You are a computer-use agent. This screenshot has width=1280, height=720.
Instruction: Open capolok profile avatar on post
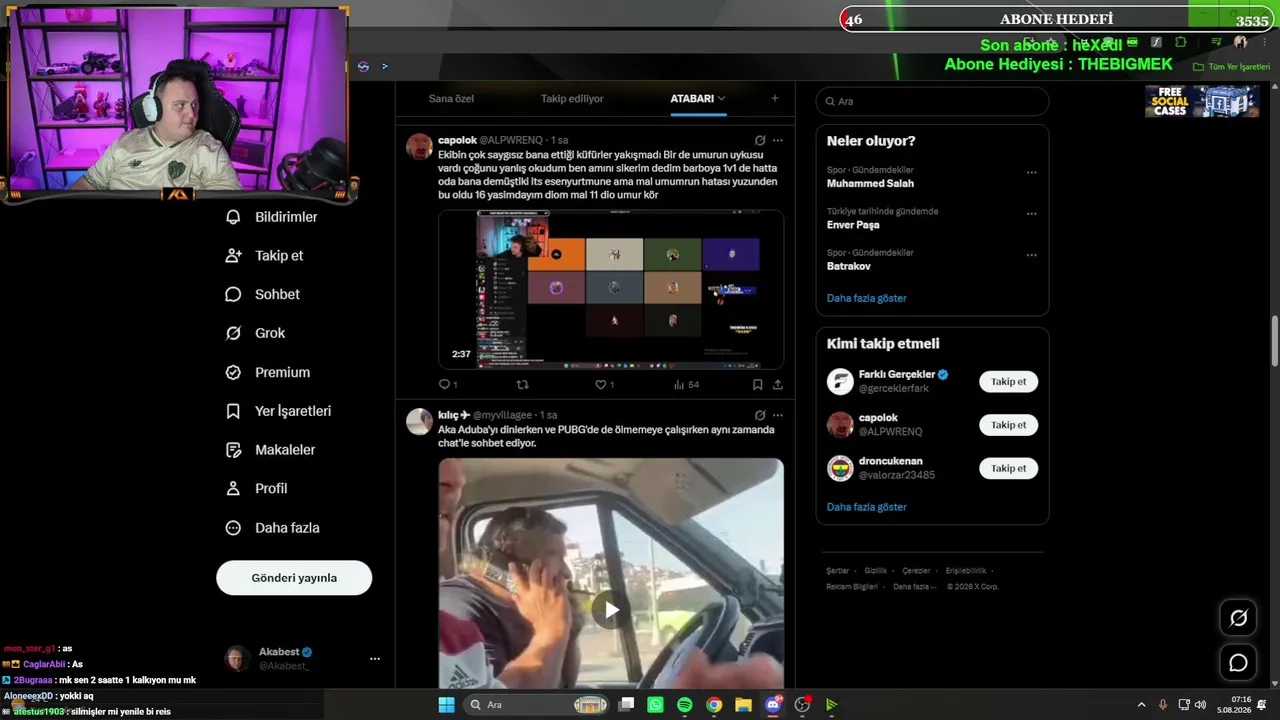click(x=419, y=147)
